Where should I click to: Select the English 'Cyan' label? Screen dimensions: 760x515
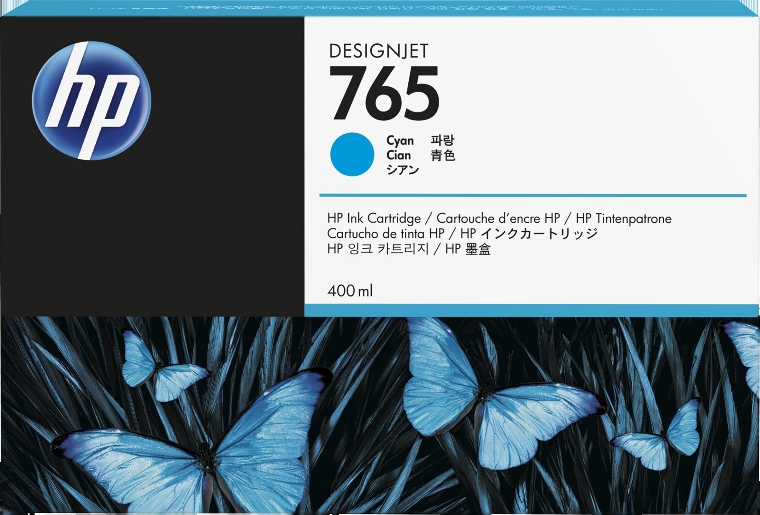[400, 142]
